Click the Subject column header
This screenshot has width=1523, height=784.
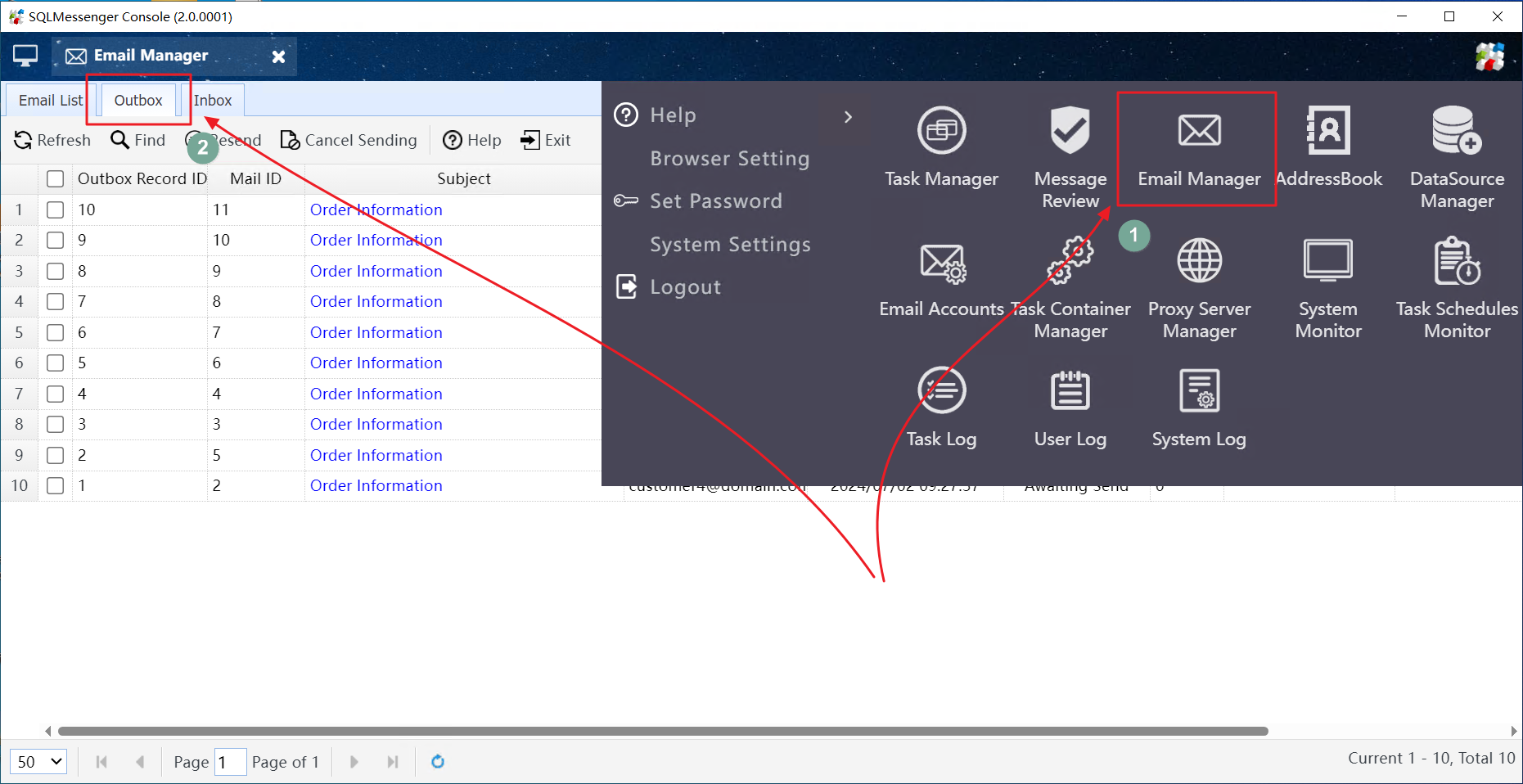coord(463,179)
